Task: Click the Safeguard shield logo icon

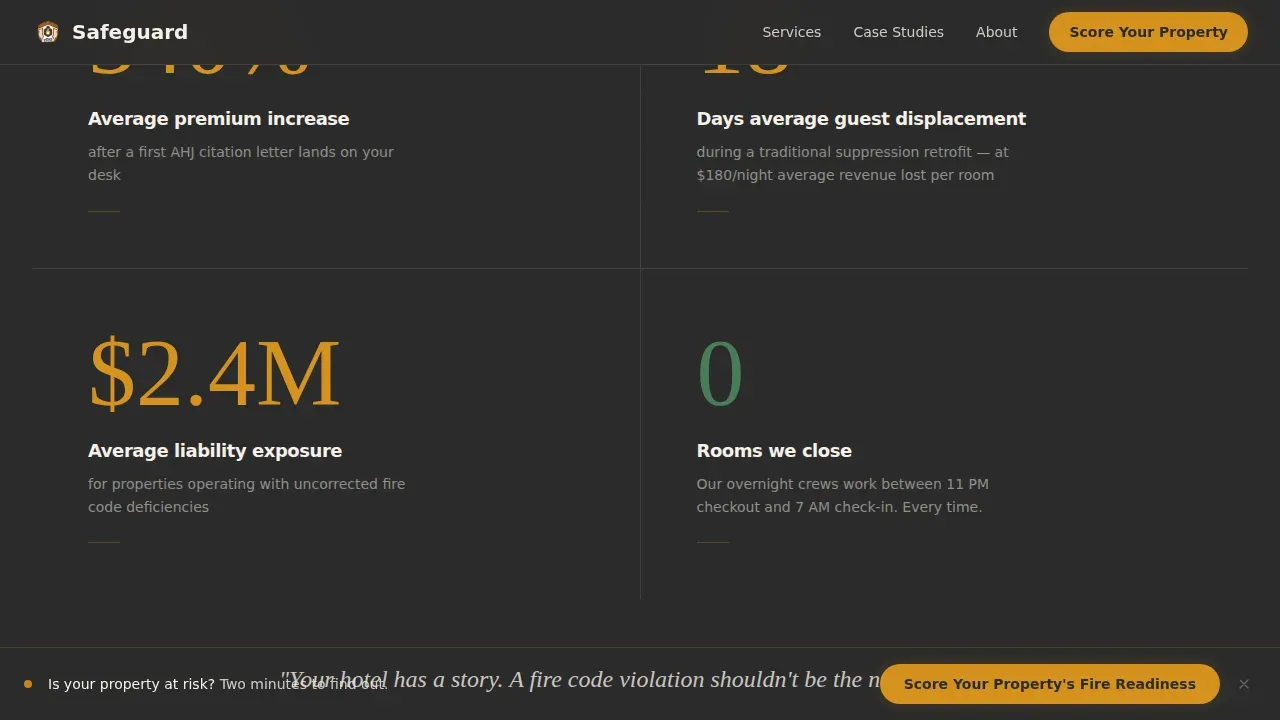Action: pos(48,32)
